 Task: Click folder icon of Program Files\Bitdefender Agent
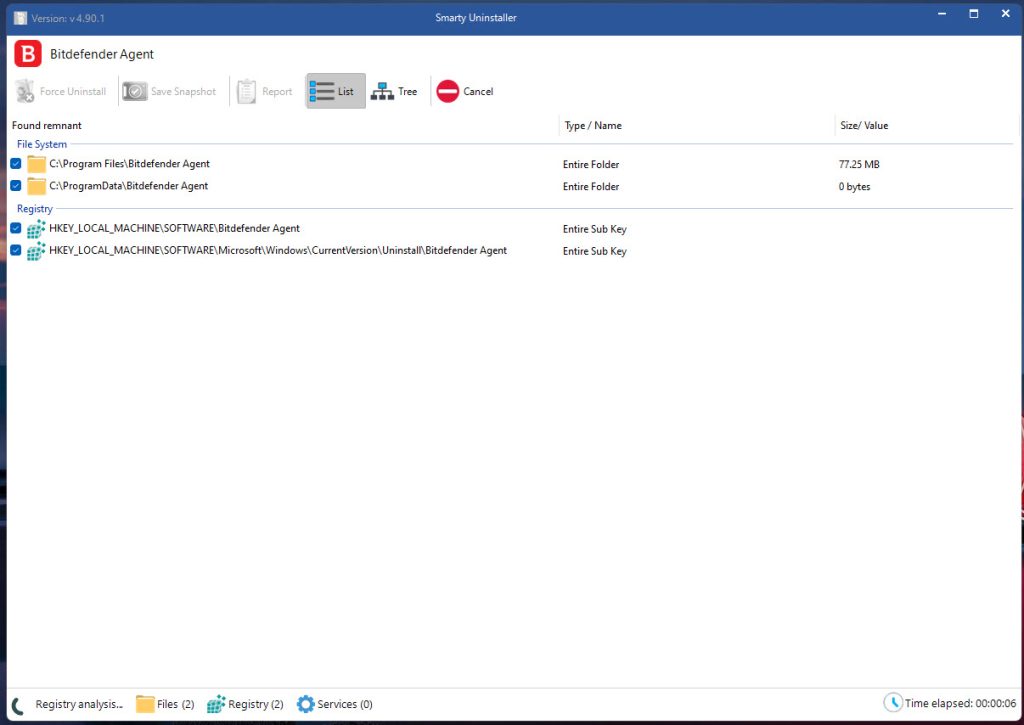click(37, 165)
